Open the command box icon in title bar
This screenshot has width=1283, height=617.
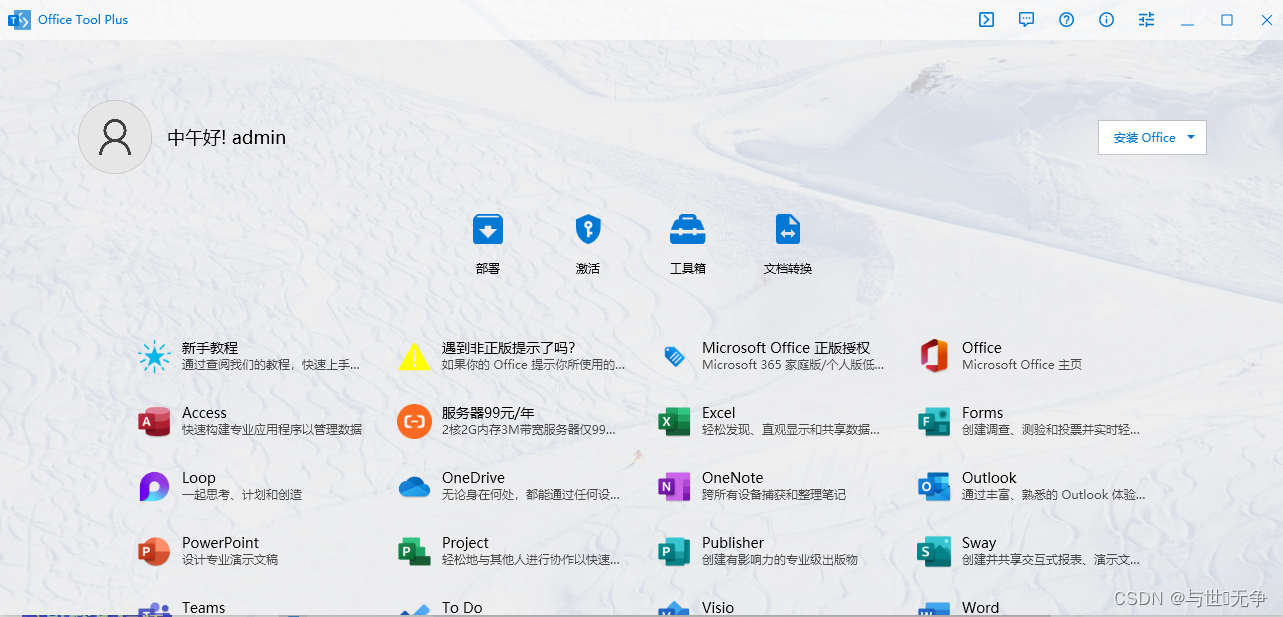point(986,19)
